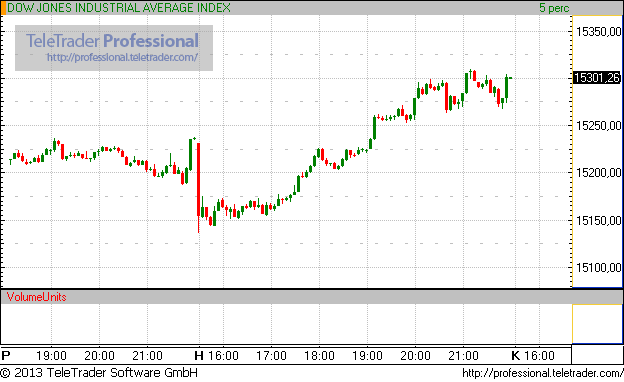The height and width of the screenshot is (382, 624).
Task: Click the 15350,00 price axis label
Action: [x=599, y=31]
